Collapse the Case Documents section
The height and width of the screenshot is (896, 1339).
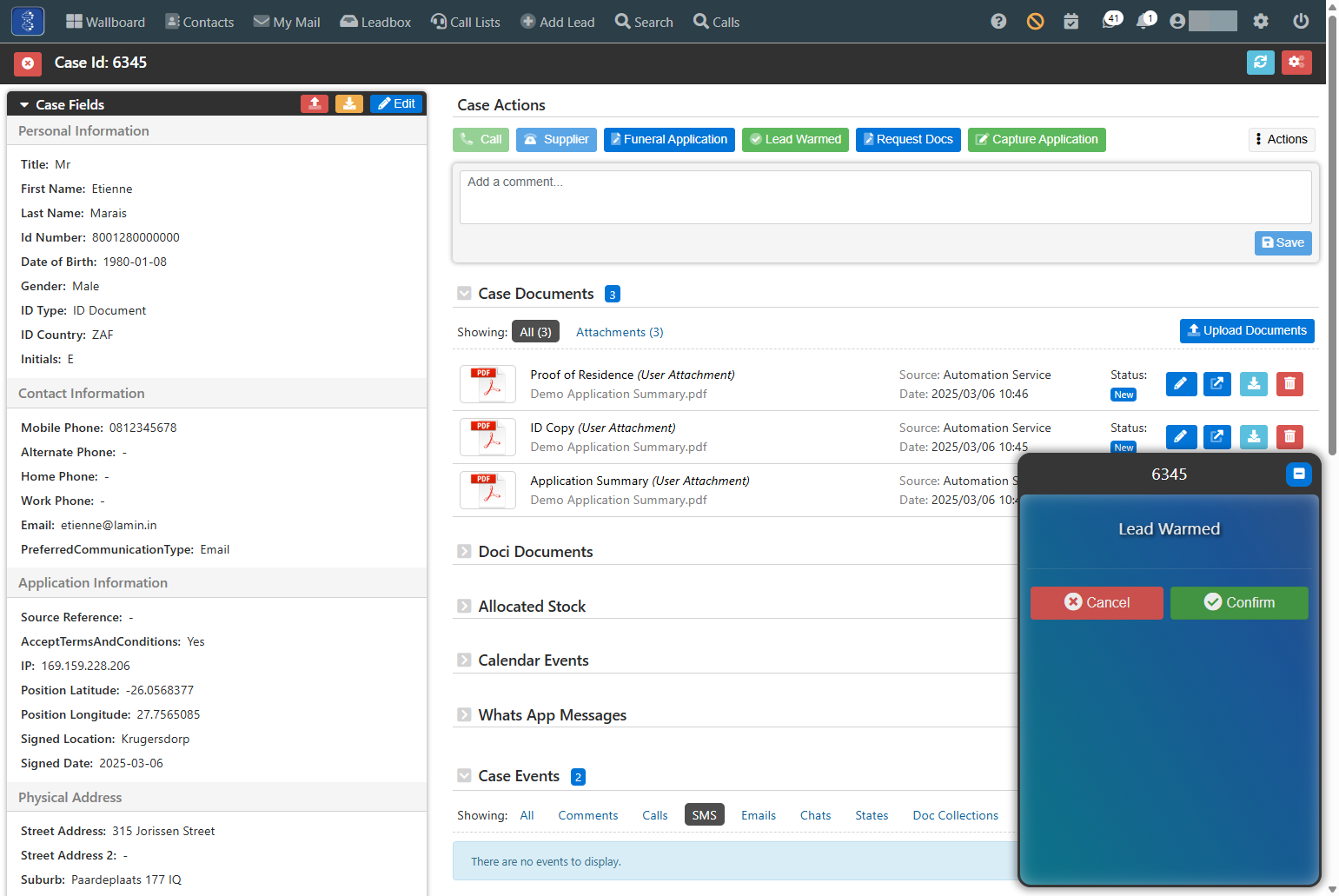(464, 294)
